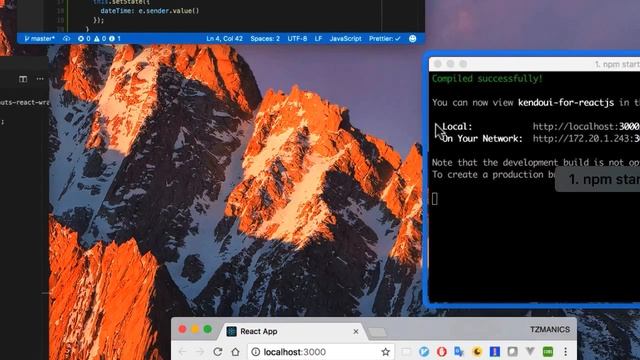Click TZMANICS profile button in Chrome
This screenshot has height=360, width=640.
tap(550, 329)
